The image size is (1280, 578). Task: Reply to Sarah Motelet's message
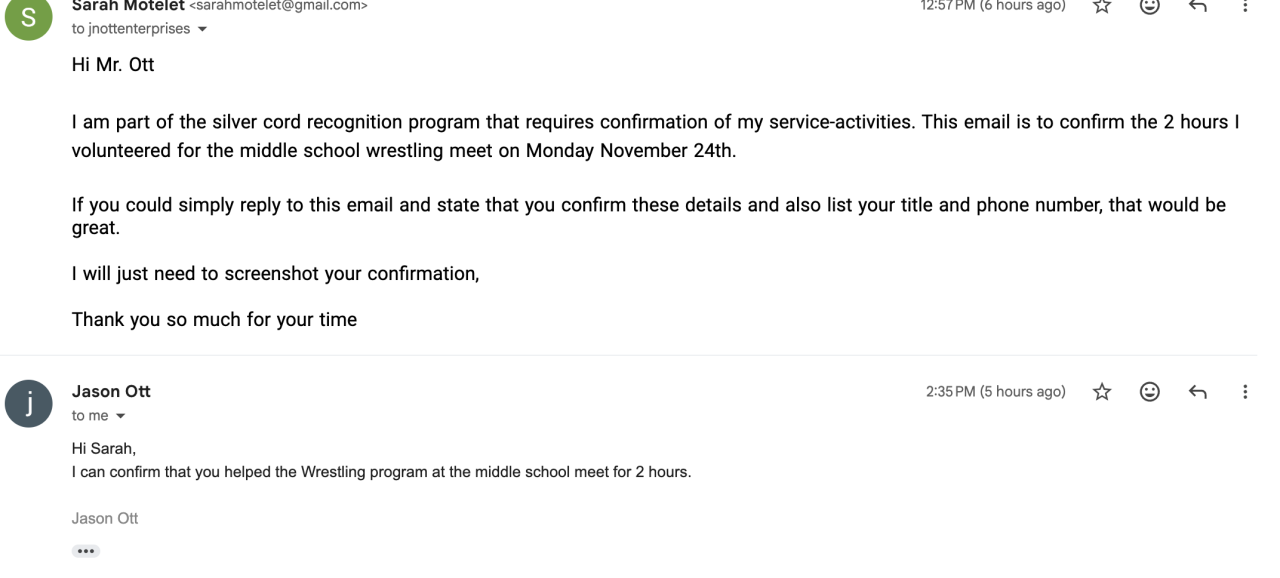[x=1197, y=5]
